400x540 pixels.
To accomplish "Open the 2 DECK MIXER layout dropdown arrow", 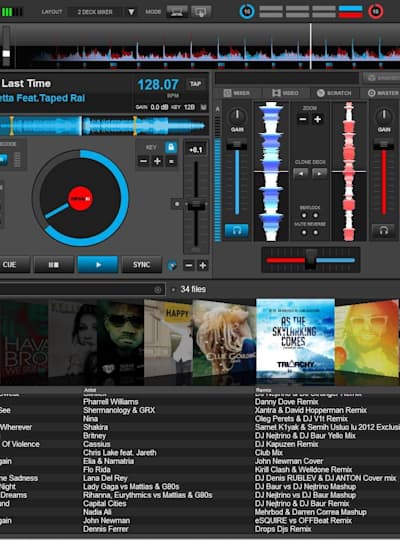I will 131,12.
